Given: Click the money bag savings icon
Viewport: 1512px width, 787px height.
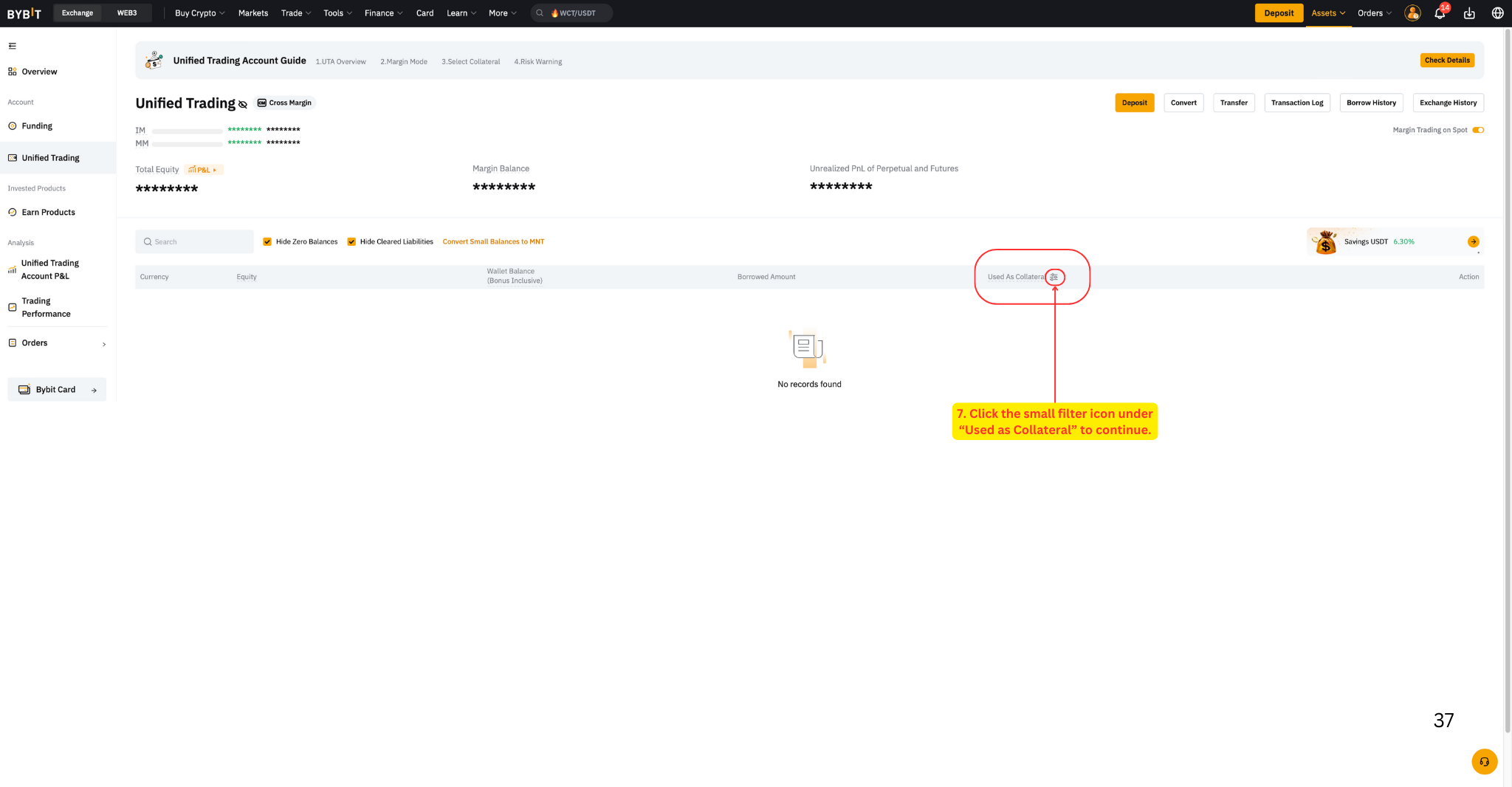Looking at the screenshot, I should tap(1326, 242).
